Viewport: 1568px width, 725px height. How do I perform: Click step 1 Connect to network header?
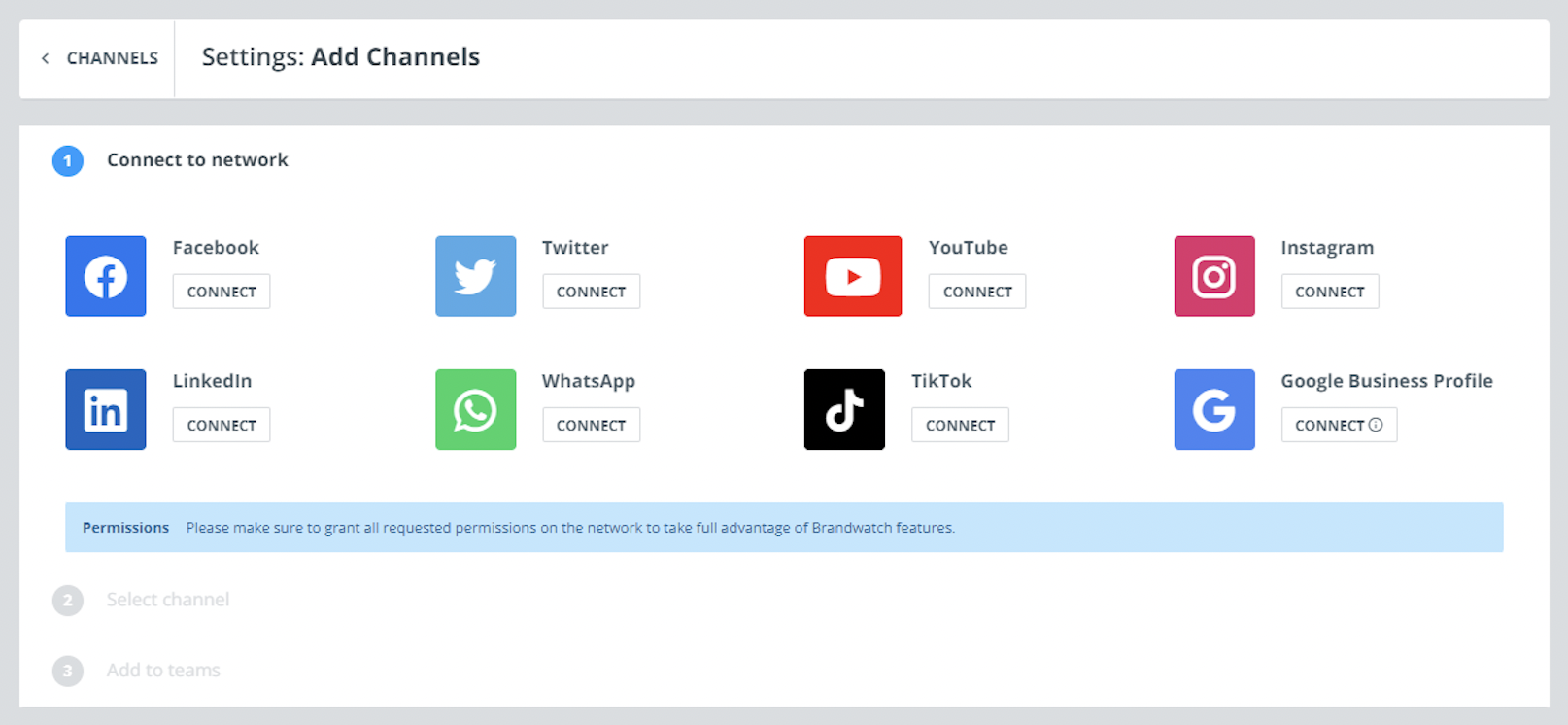(x=197, y=160)
